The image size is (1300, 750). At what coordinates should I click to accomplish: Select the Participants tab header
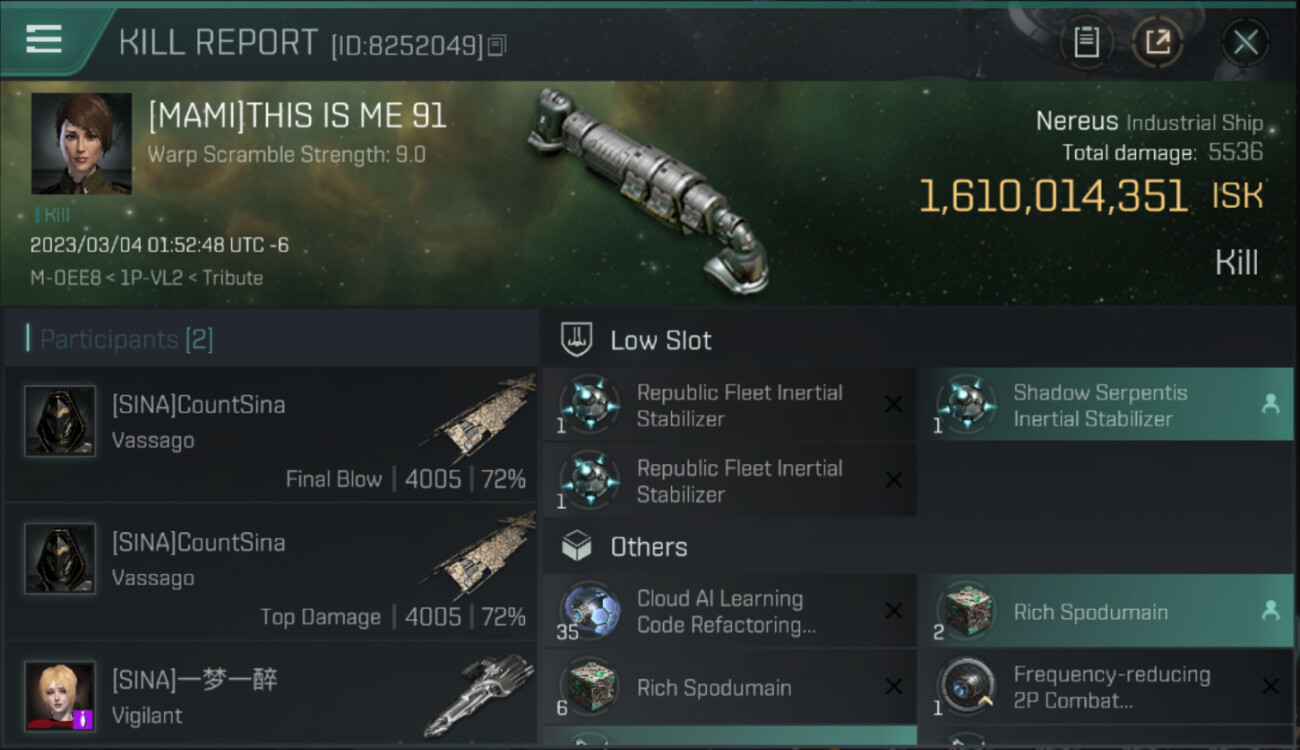(x=126, y=339)
